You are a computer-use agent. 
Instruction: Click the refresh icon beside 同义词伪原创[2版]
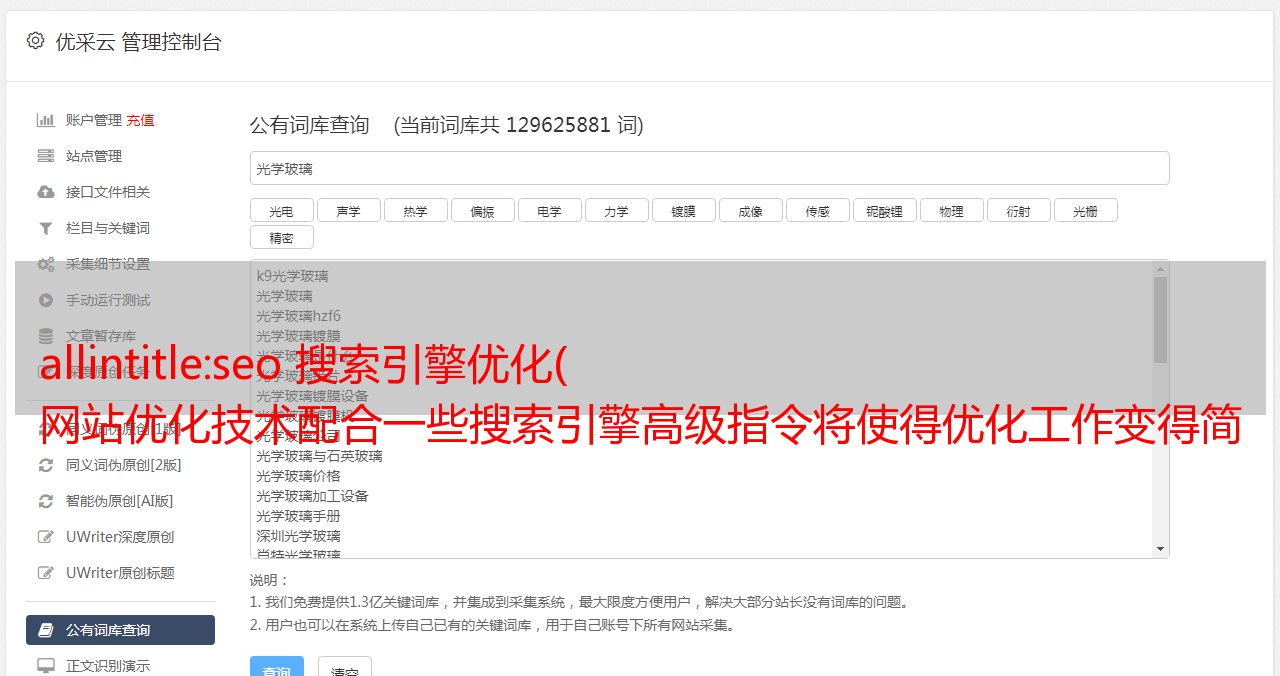pos(46,465)
